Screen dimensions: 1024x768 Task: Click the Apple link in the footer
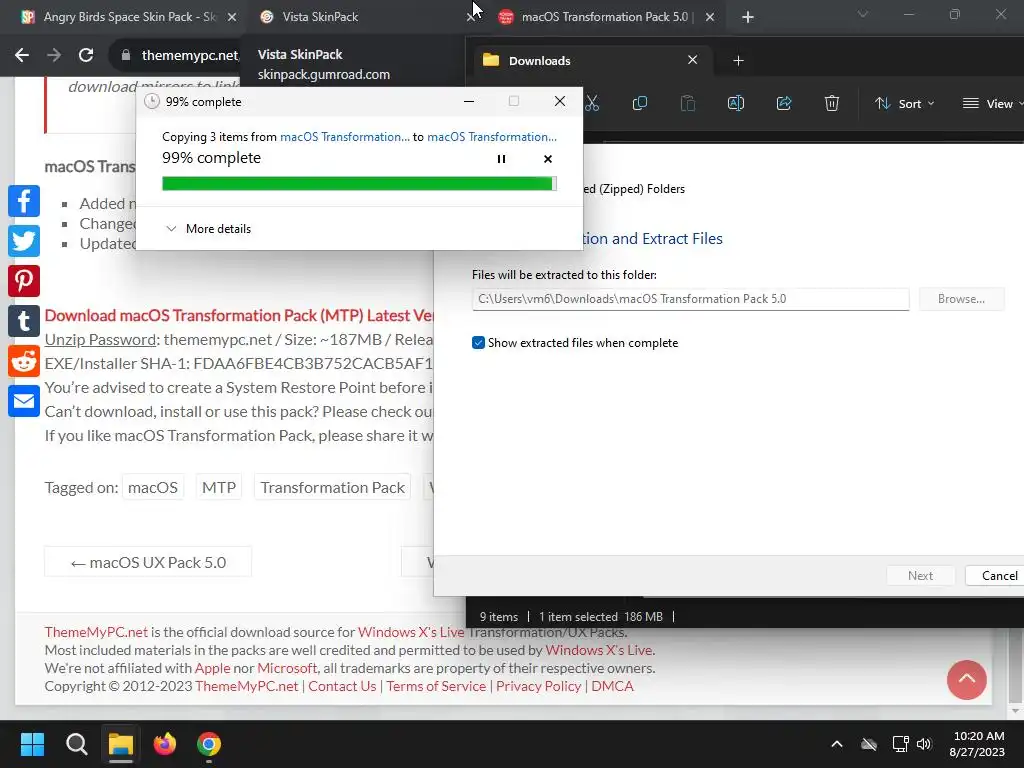coord(212,668)
